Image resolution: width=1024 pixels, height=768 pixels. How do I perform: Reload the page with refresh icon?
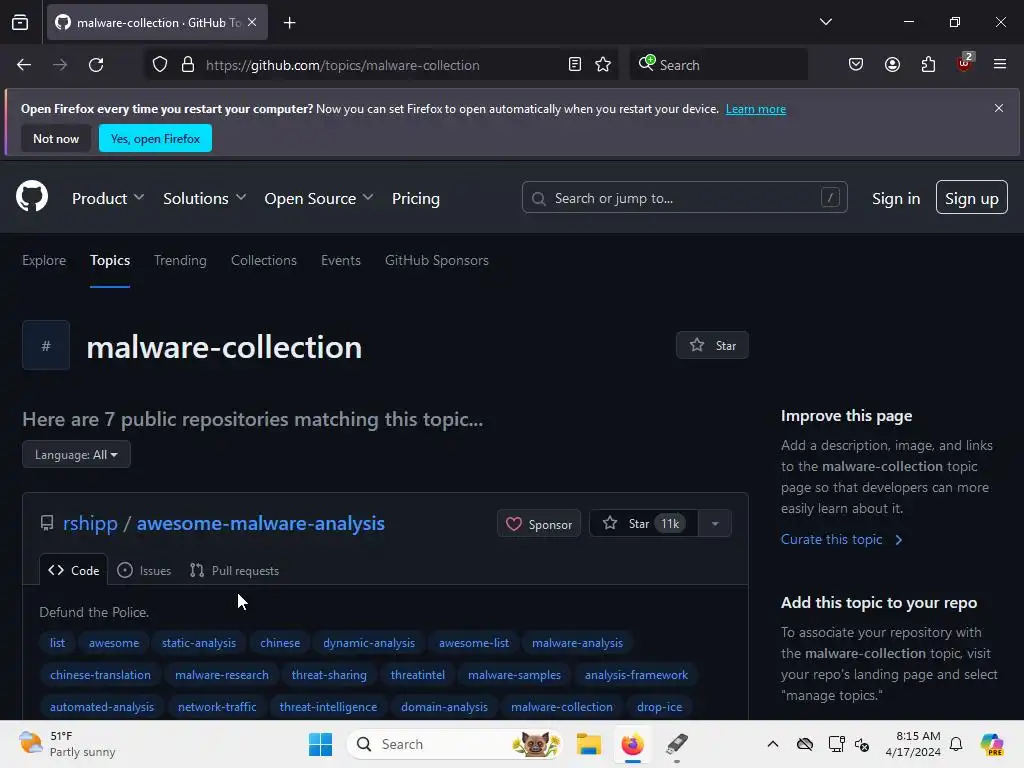pos(96,65)
